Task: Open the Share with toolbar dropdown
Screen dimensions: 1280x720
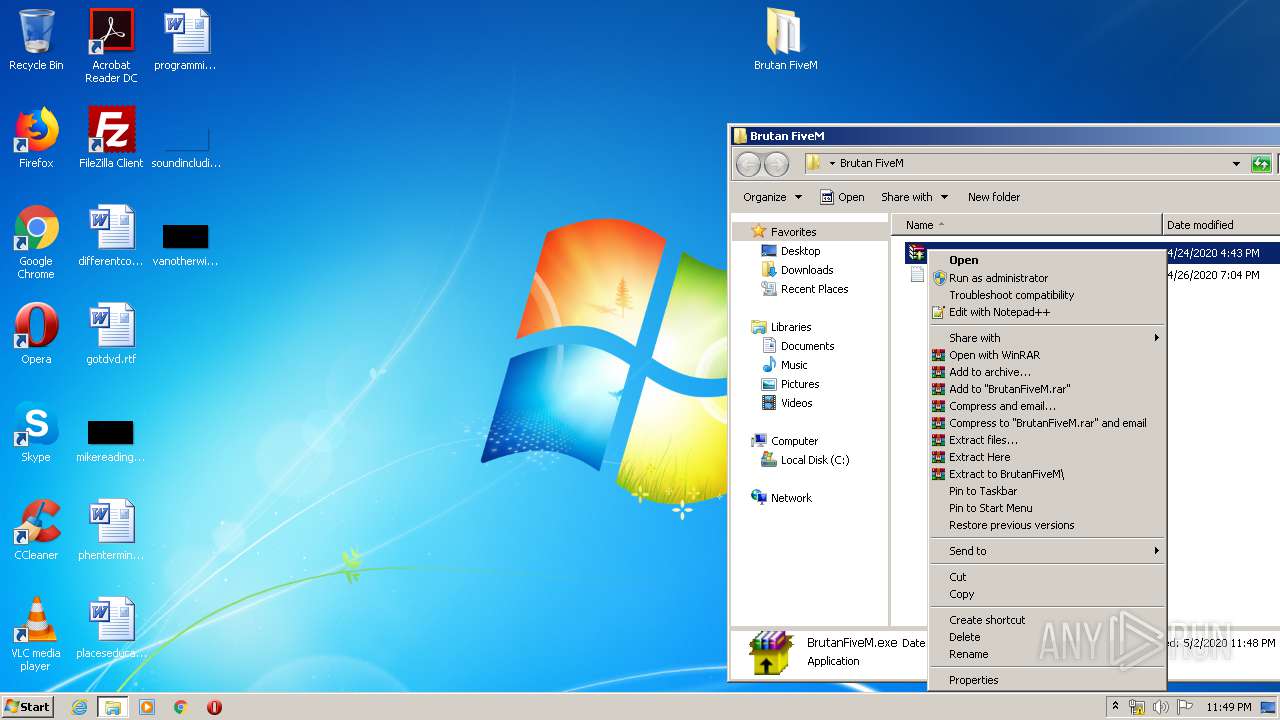Action: pos(914,197)
